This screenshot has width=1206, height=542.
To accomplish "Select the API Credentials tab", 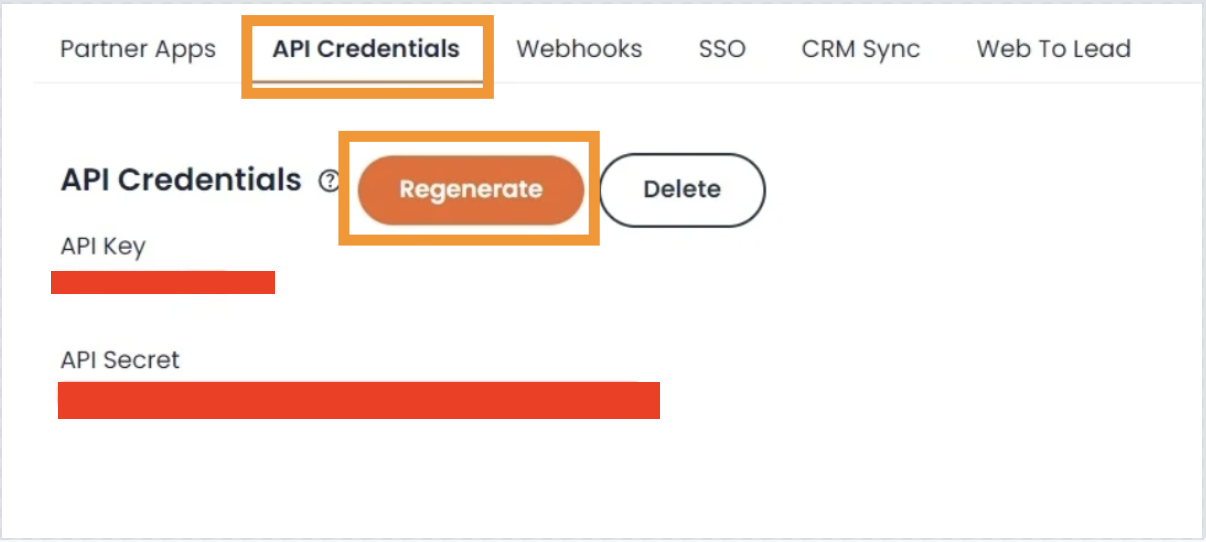I will pyautogui.click(x=366, y=49).
